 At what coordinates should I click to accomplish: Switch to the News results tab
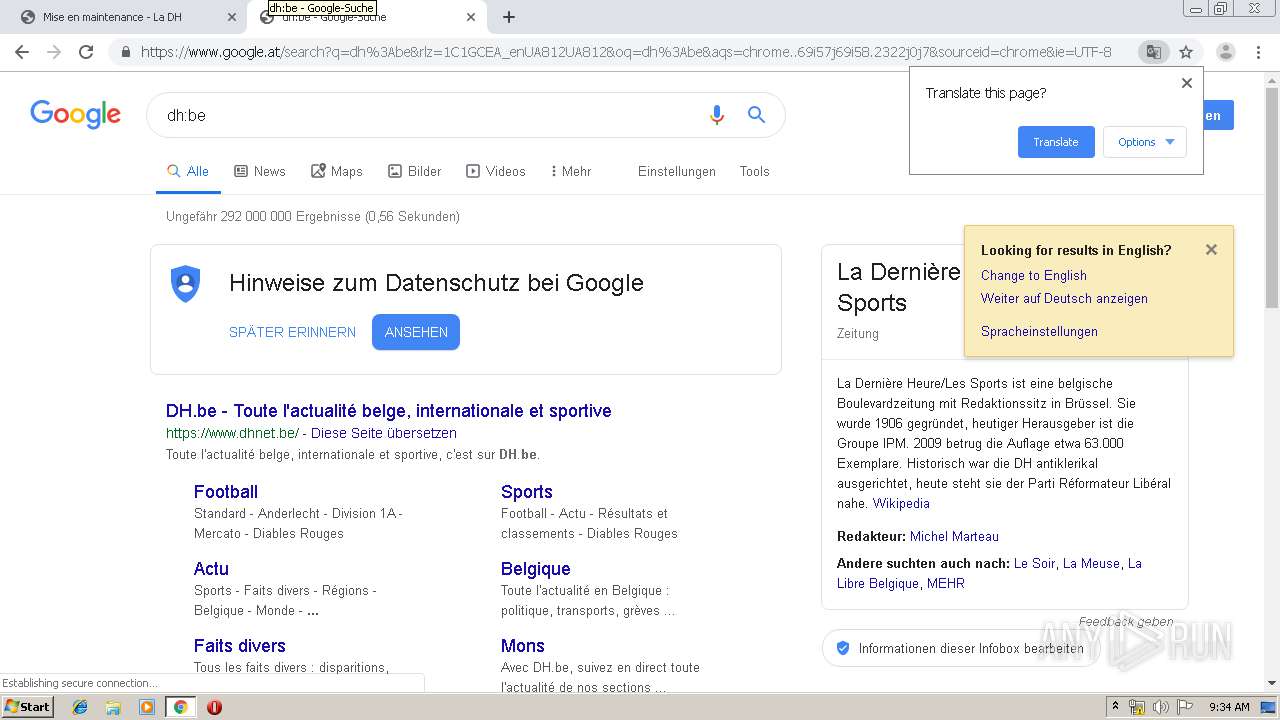(260, 171)
